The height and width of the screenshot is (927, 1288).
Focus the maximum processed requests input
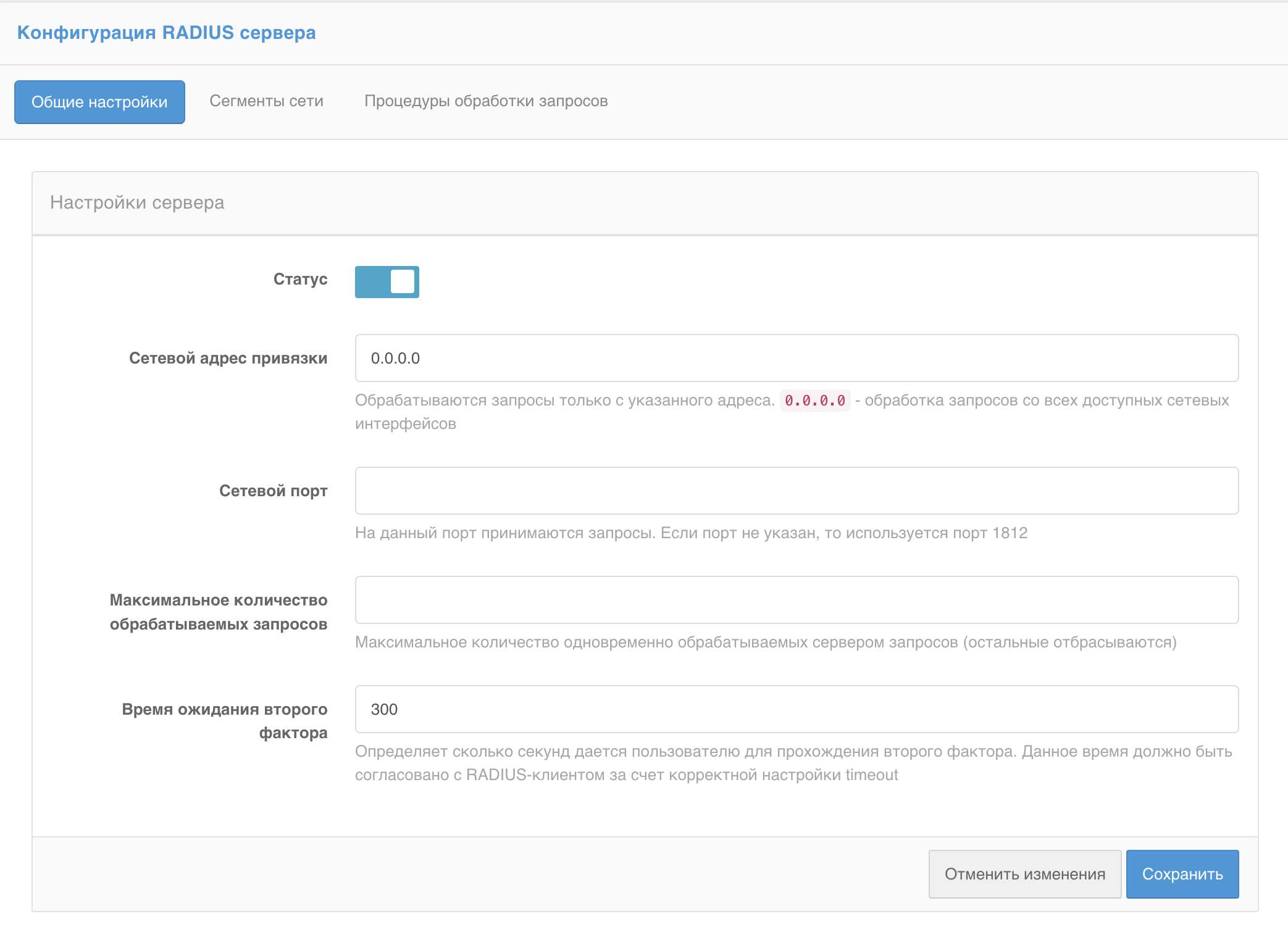click(797, 600)
